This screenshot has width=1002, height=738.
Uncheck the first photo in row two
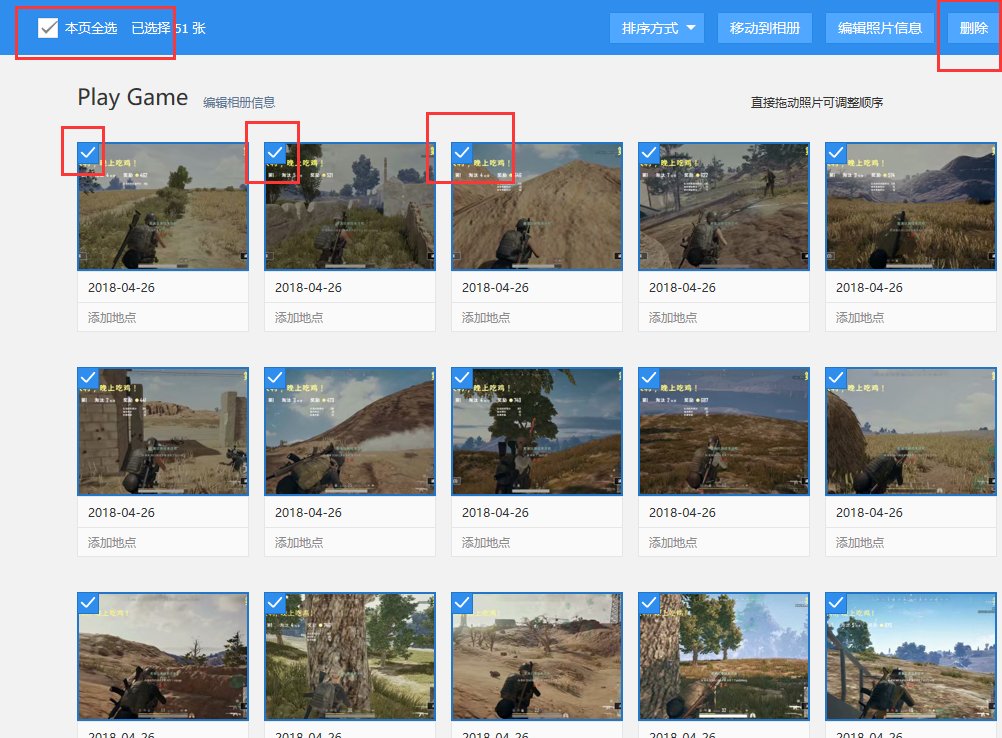click(x=88, y=377)
